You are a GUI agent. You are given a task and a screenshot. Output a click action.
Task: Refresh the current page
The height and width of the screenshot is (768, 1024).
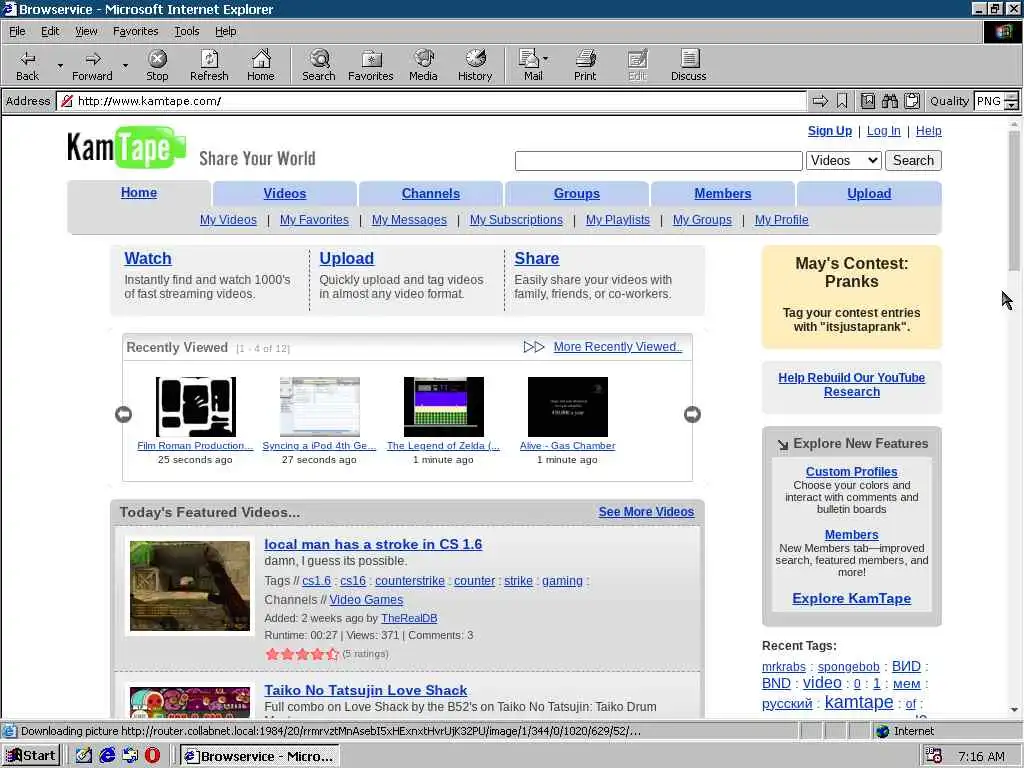pyautogui.click(x=209, y=65)
